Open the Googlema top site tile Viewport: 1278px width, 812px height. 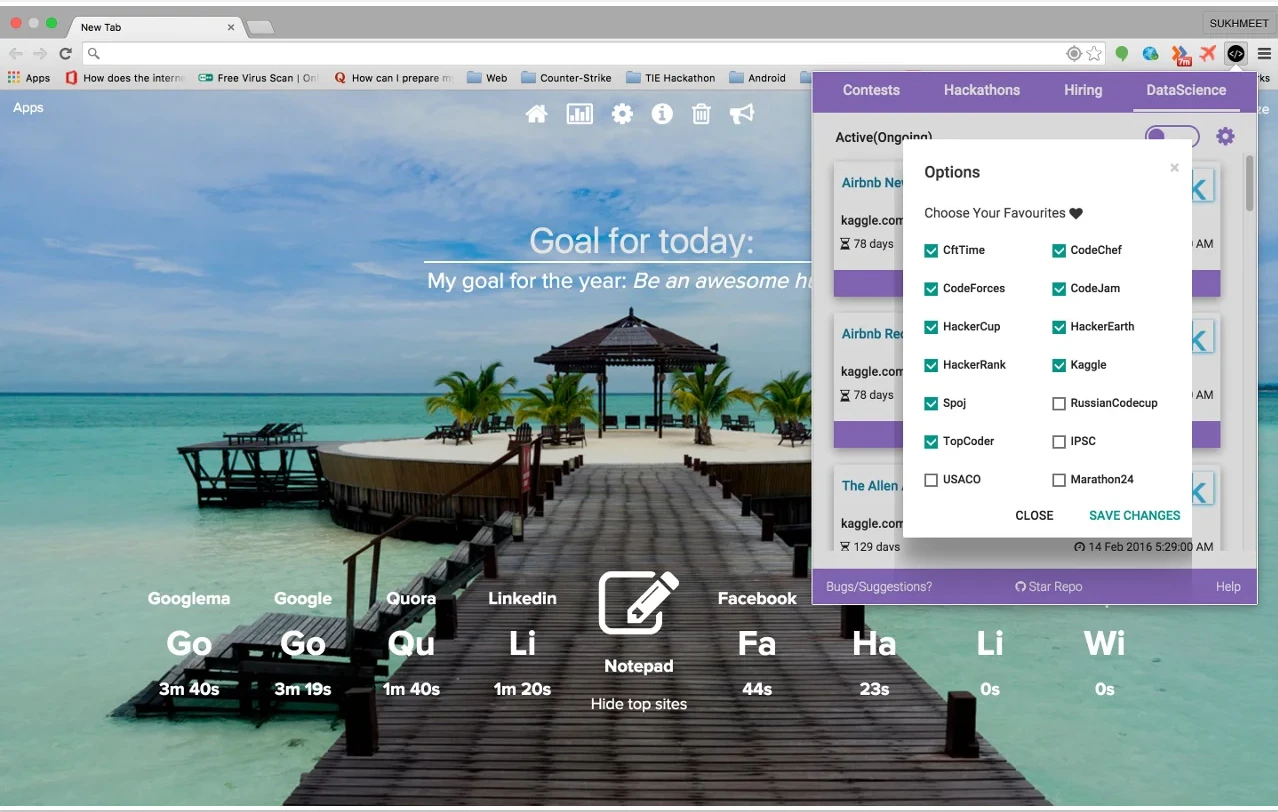pyautogui.click(x=189, y=642)
